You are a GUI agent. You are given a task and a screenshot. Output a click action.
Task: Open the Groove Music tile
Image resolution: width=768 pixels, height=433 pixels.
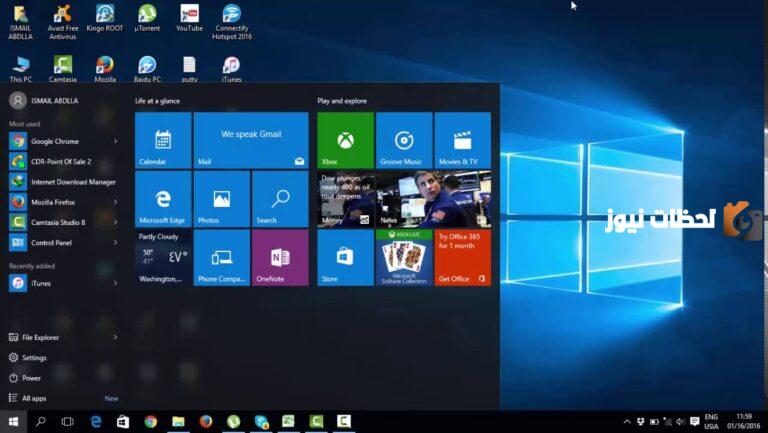[404, 140]
